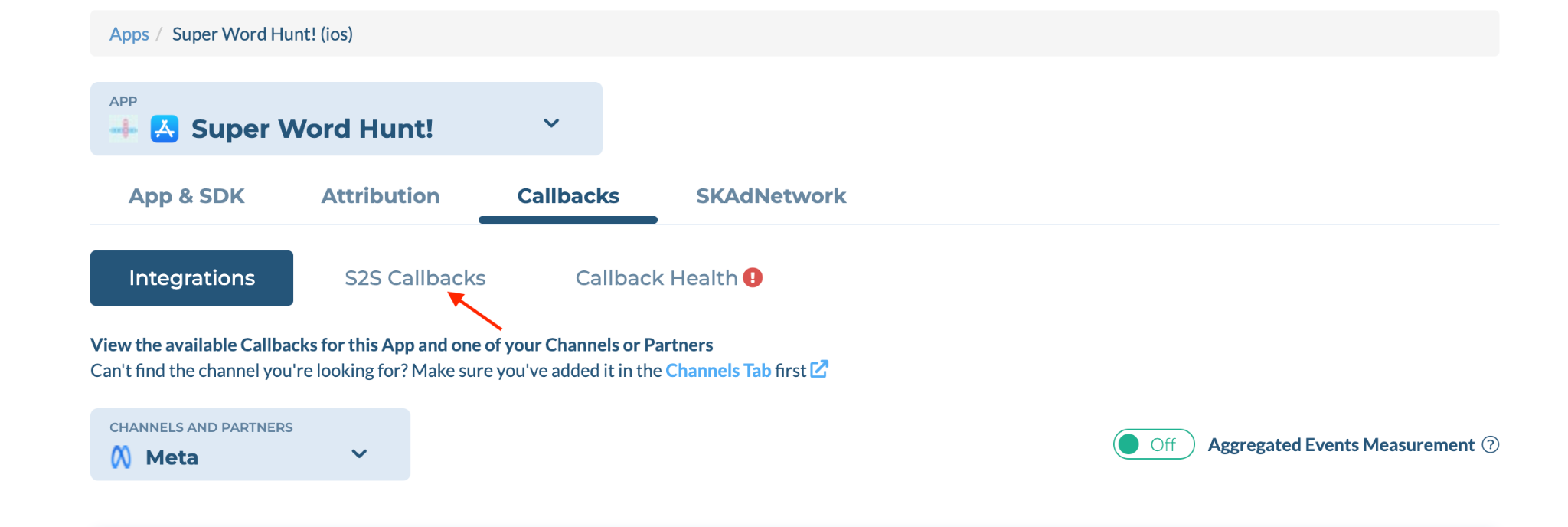Viewport: 1568px width, 527px height.
Task: Click the App Store icon beside Super Word Hunt!
Action: [x=165, y=129]
